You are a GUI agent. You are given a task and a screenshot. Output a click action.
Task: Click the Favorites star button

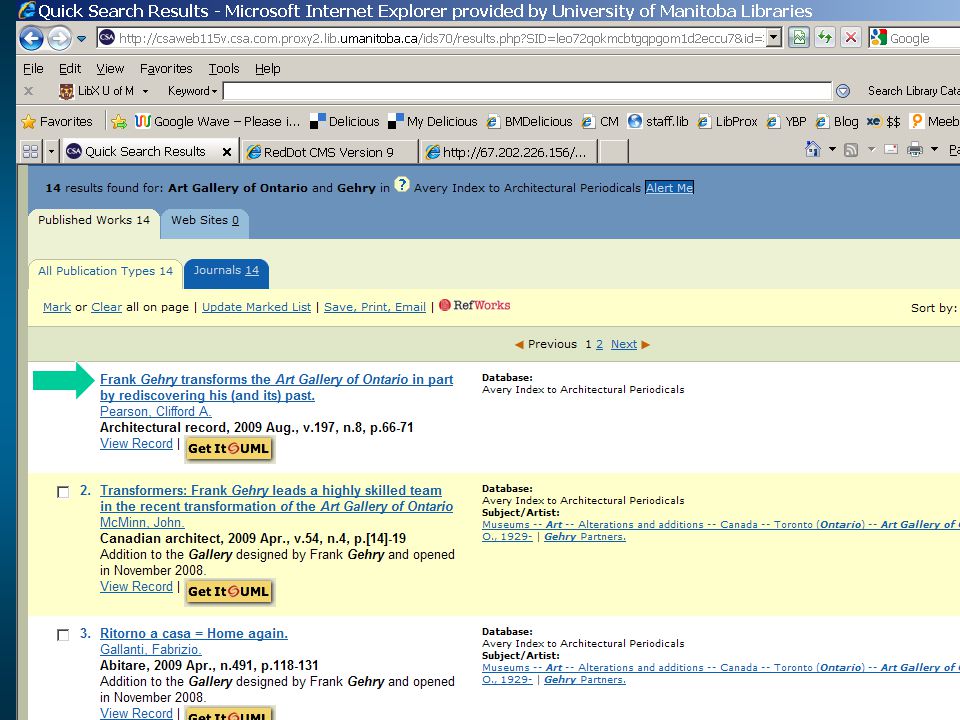click(57, 121)
